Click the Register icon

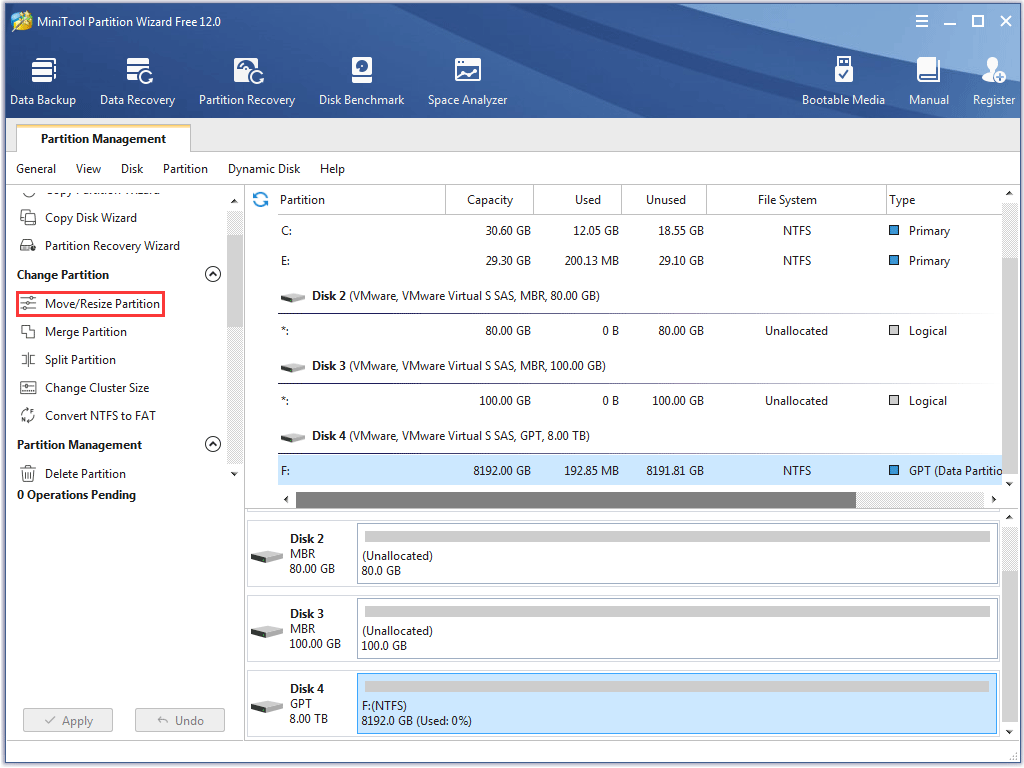[x=993, y=70]
